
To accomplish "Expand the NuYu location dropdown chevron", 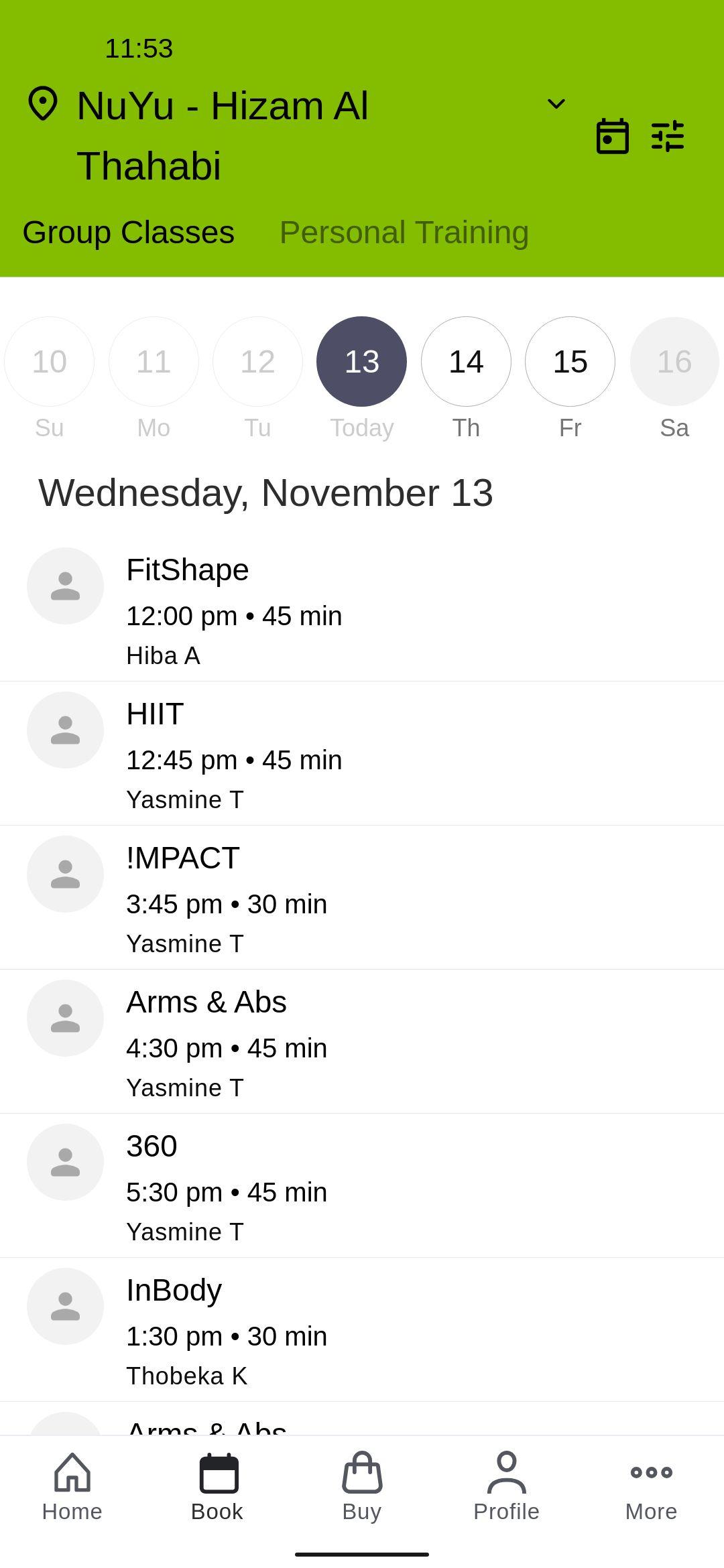I will coord(556,104).
